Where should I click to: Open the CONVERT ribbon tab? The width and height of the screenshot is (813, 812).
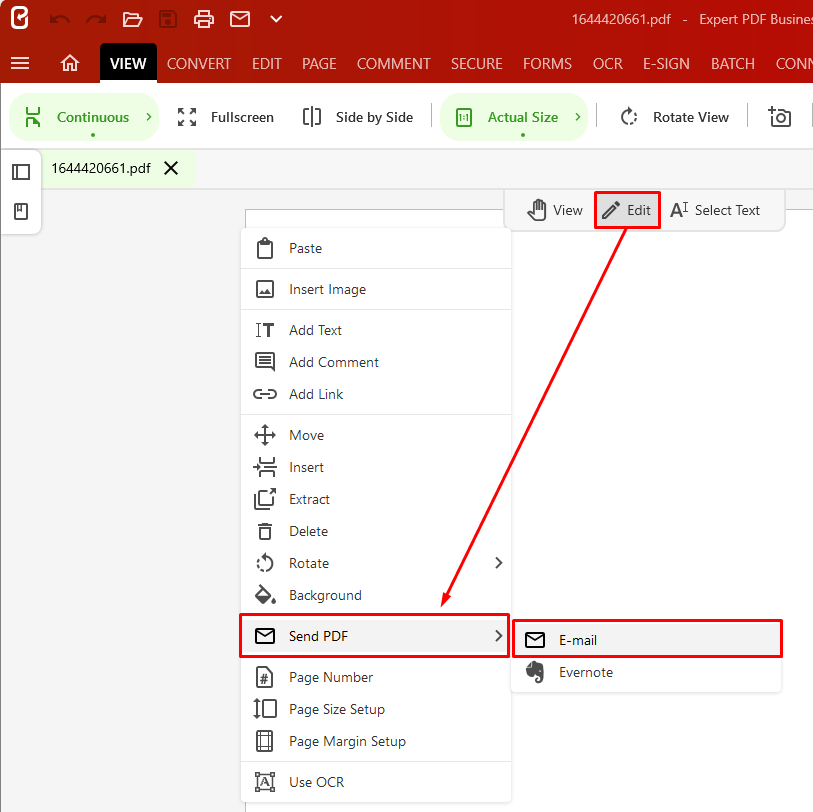click(x=199, y=63)
